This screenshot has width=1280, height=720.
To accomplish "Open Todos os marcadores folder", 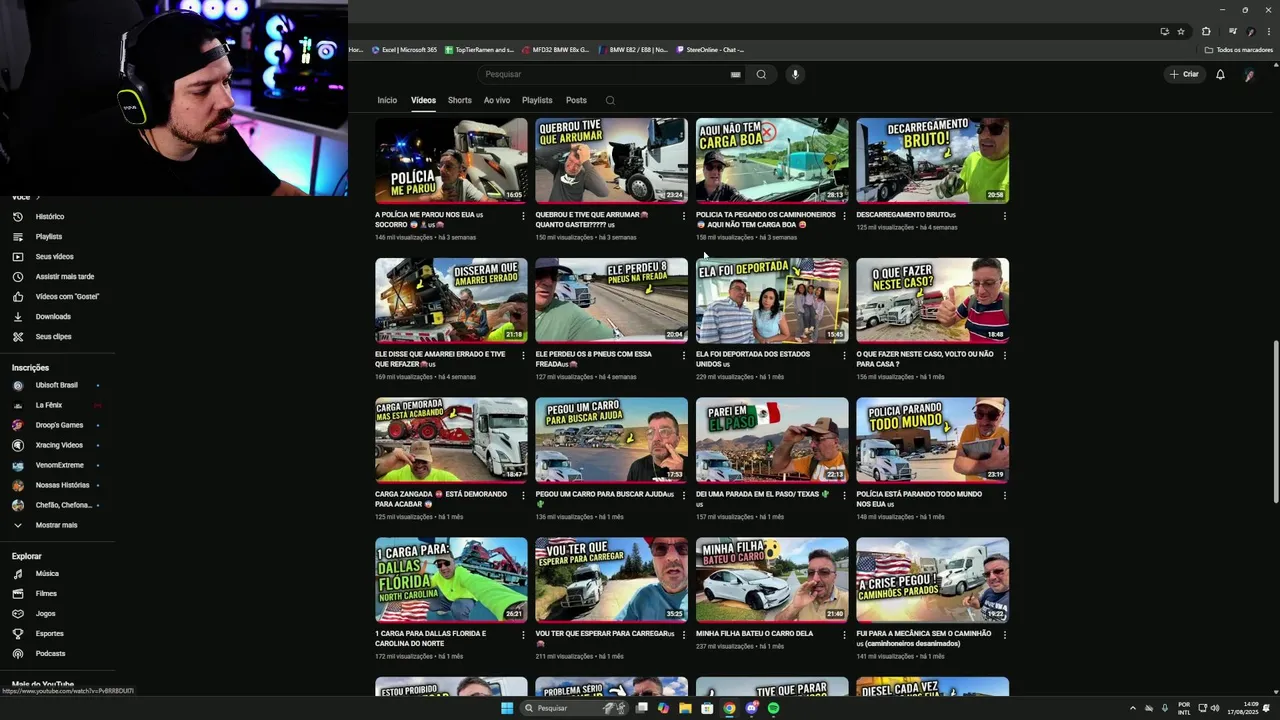I will 1239,50.
